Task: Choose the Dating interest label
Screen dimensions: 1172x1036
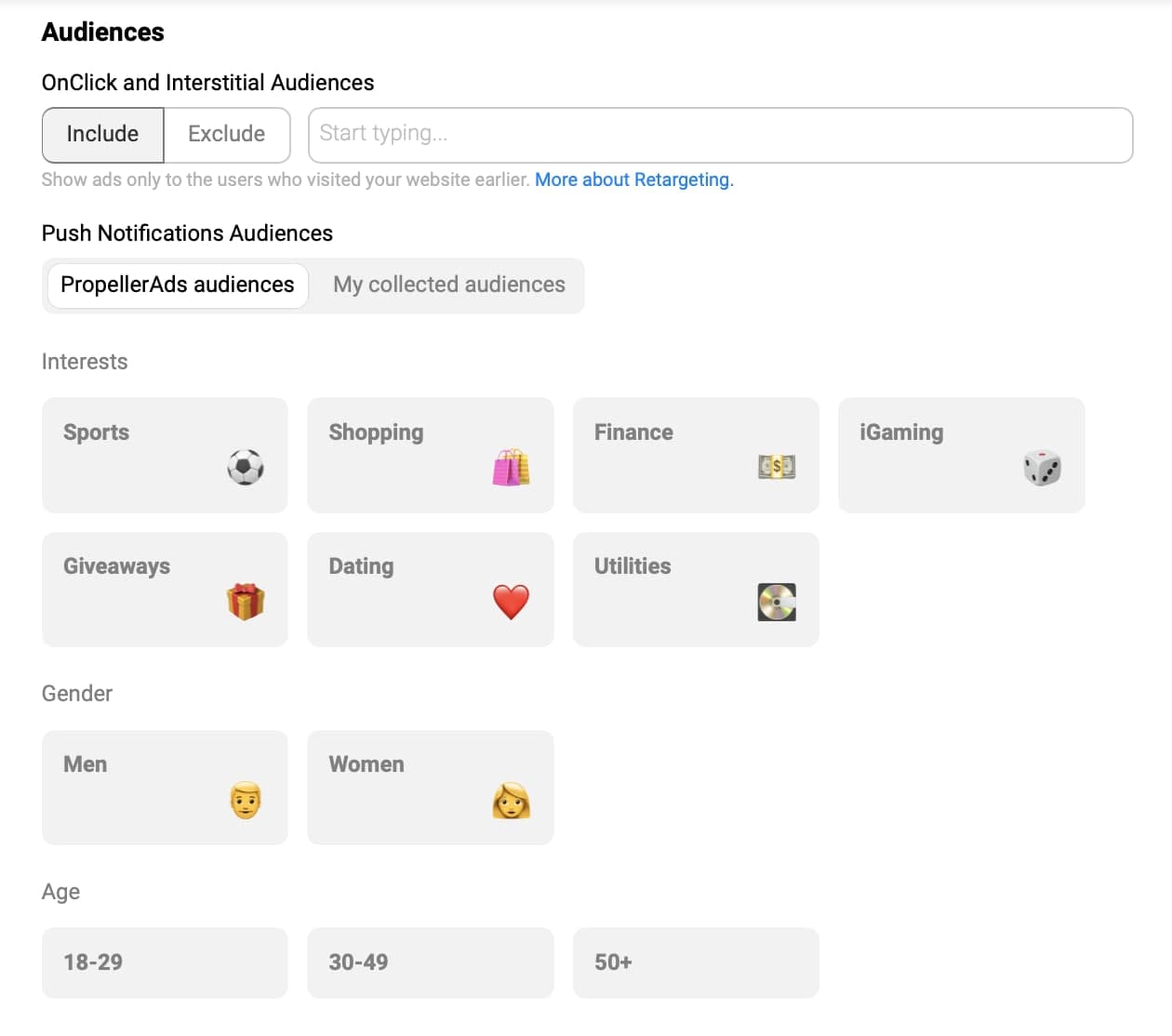Action: pos(361,566)
